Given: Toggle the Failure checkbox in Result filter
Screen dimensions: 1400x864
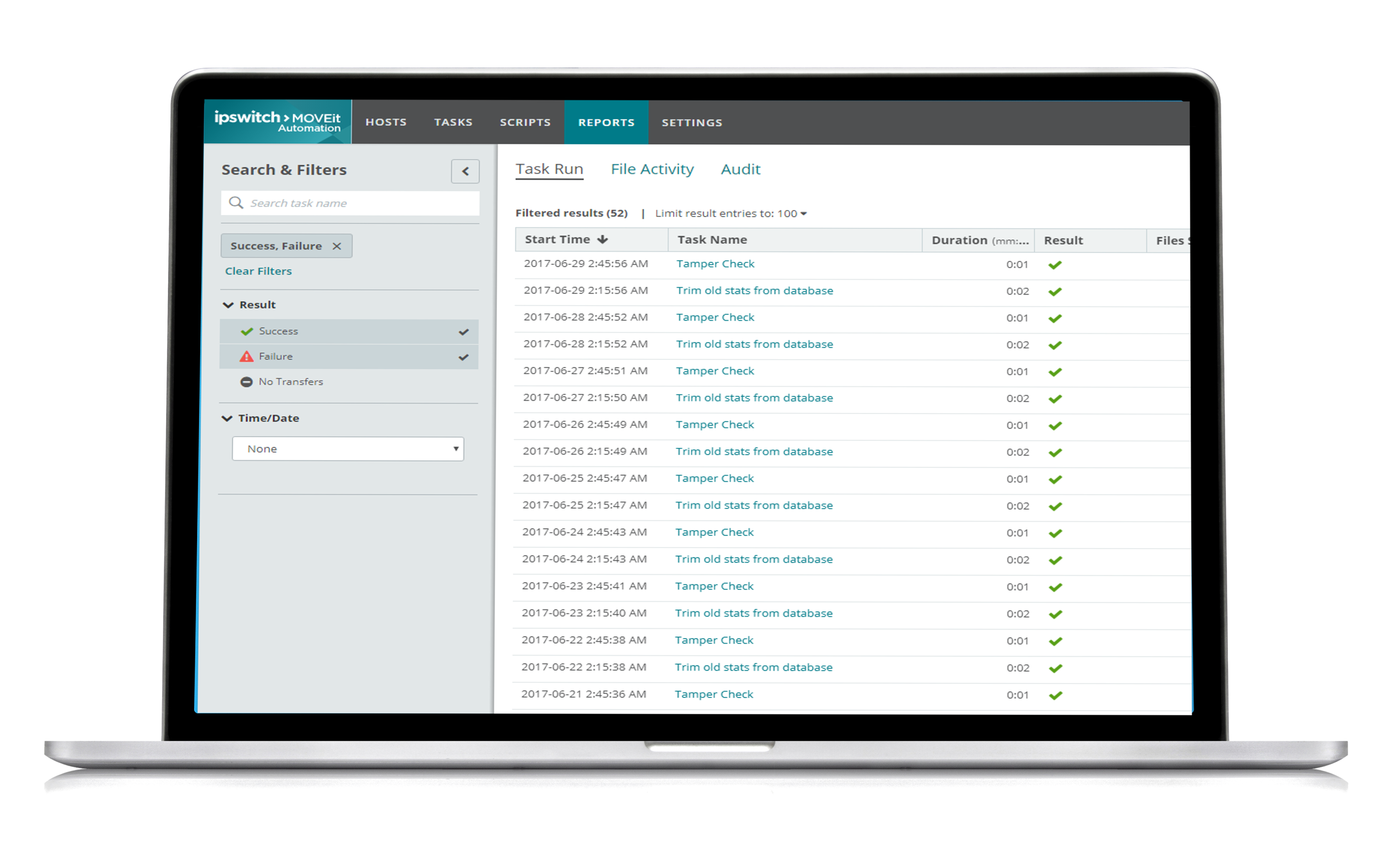Looking at the screenshot, I should click(x=462, y=357).
